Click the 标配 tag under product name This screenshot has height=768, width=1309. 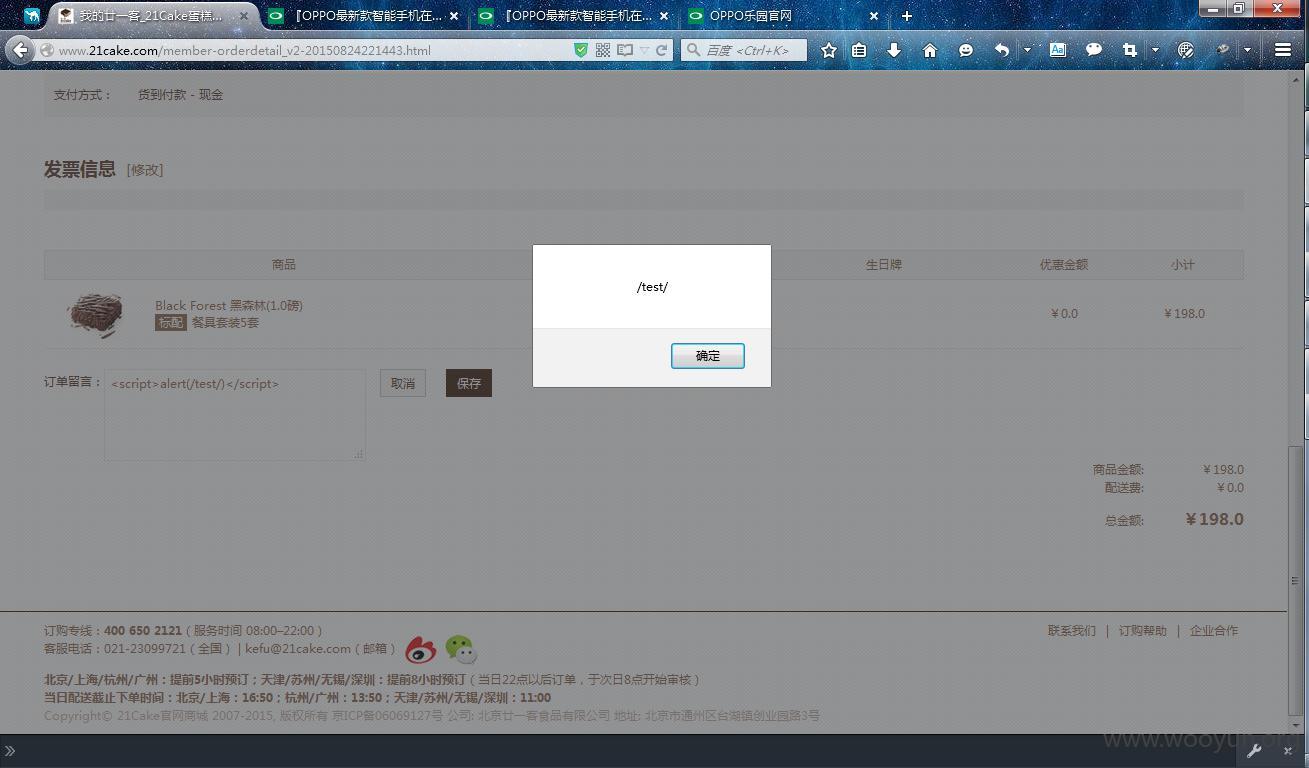(x=171, y=323)
